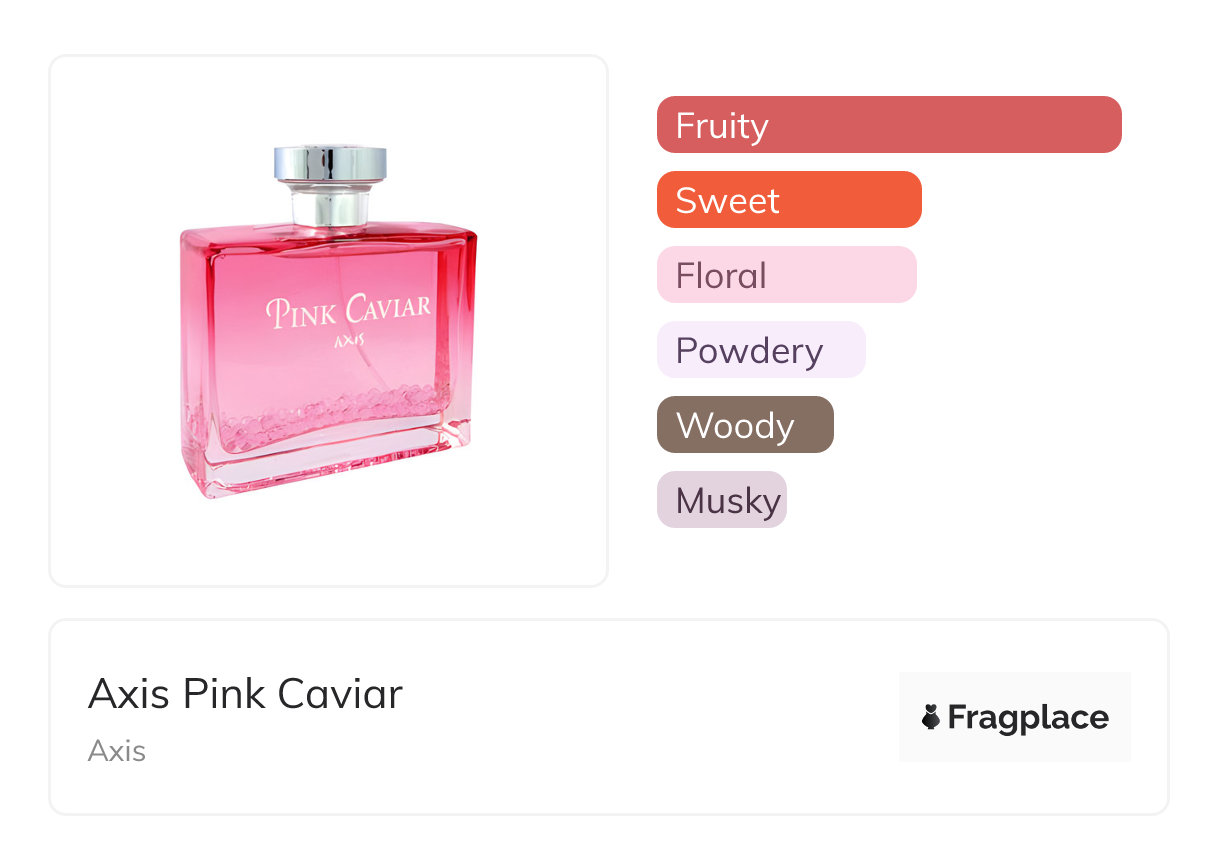Click the Fragplace wordmark text
1218x864 pixels.
click(1028, 717)
